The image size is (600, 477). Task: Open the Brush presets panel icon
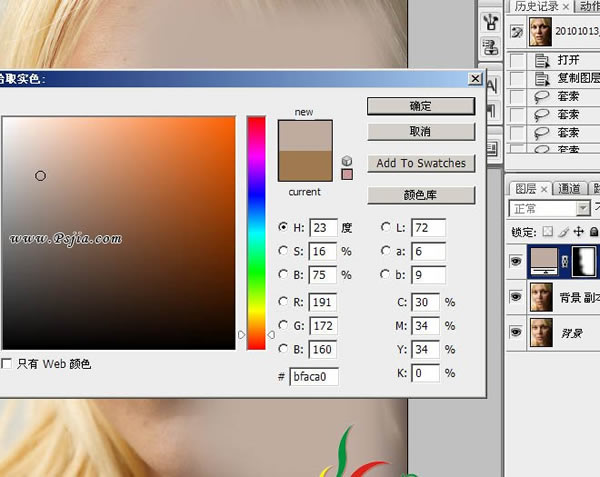[x=490, y=22]
